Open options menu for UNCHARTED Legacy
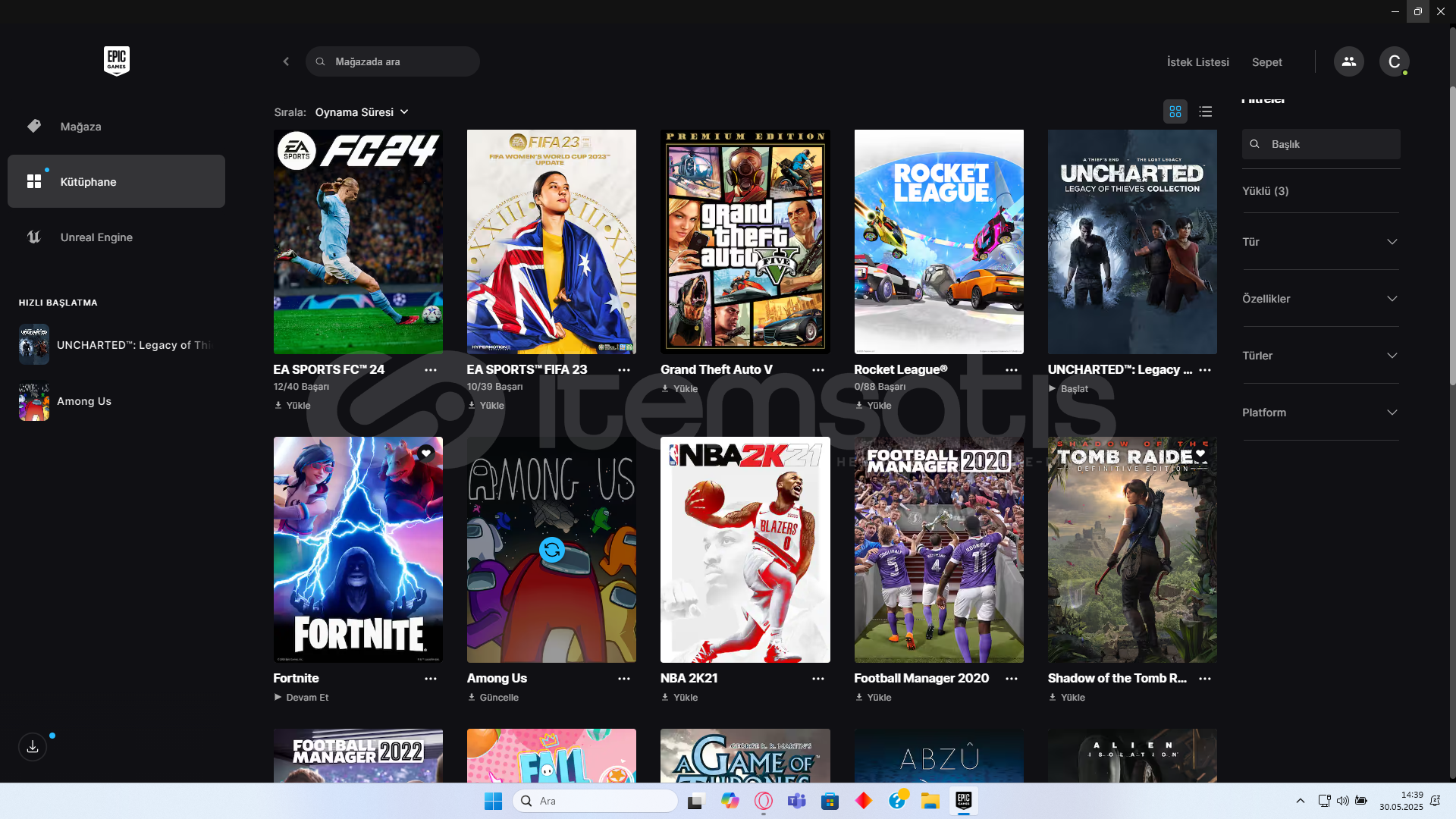This screenshot has height=819, width=1456. [x=1205, y=370]
